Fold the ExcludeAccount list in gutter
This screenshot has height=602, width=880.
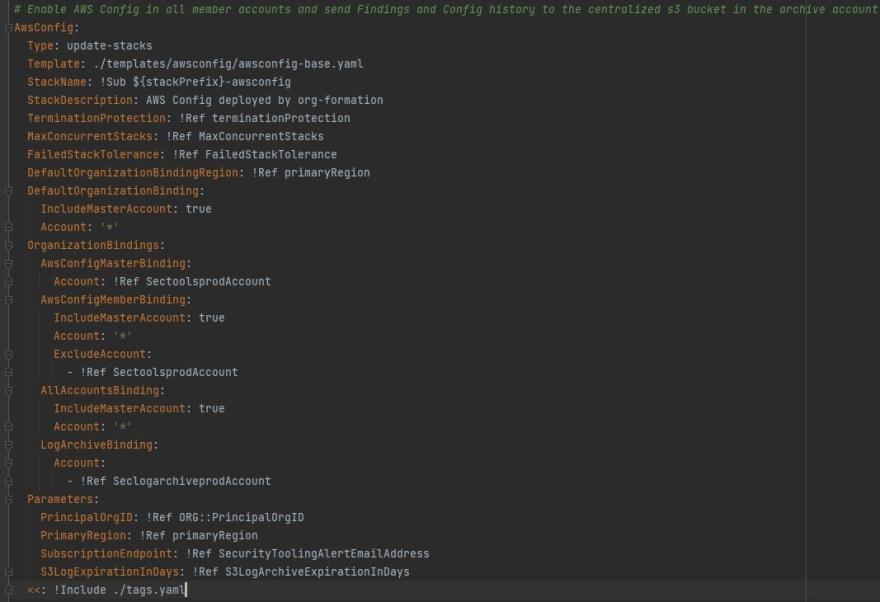click(7, 354)
